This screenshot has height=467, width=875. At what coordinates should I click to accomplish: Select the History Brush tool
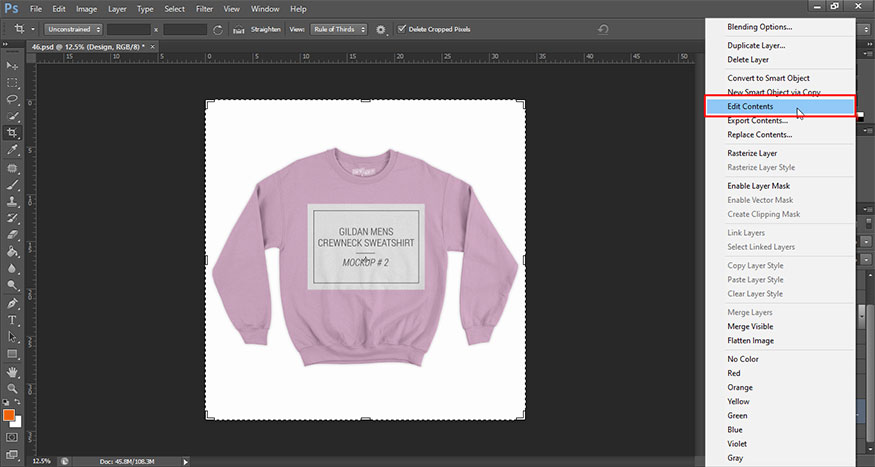click(12, 218)
